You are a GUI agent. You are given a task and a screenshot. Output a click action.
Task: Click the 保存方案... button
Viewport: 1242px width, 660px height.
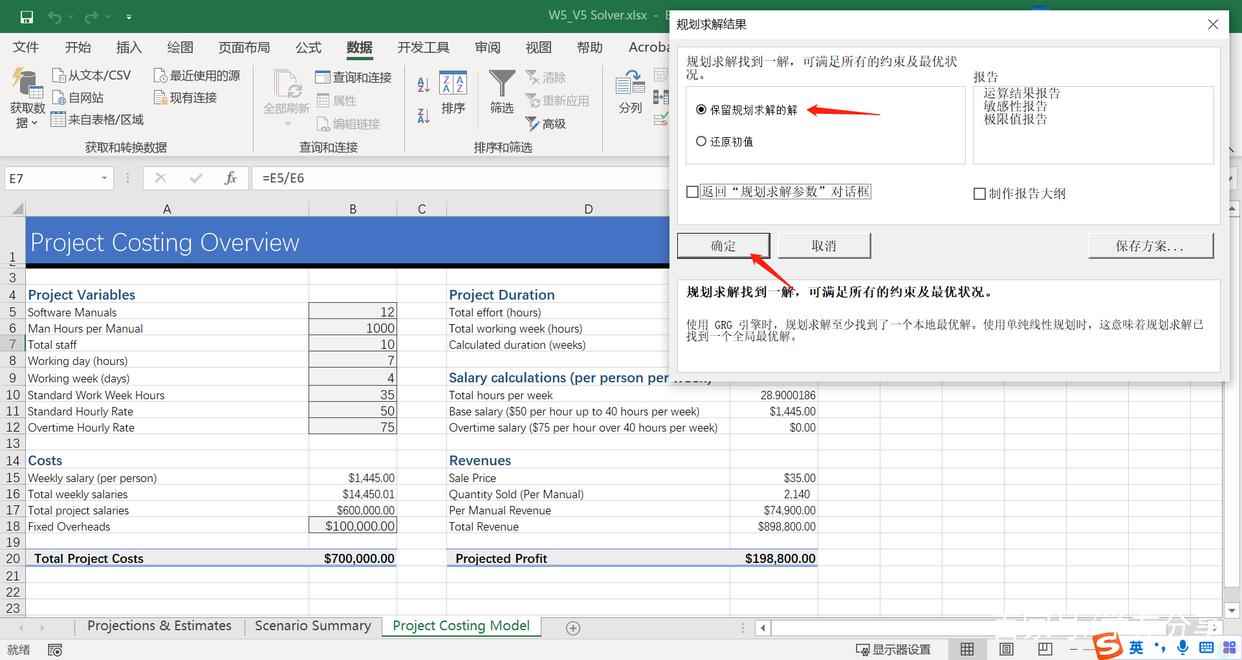1150,246
